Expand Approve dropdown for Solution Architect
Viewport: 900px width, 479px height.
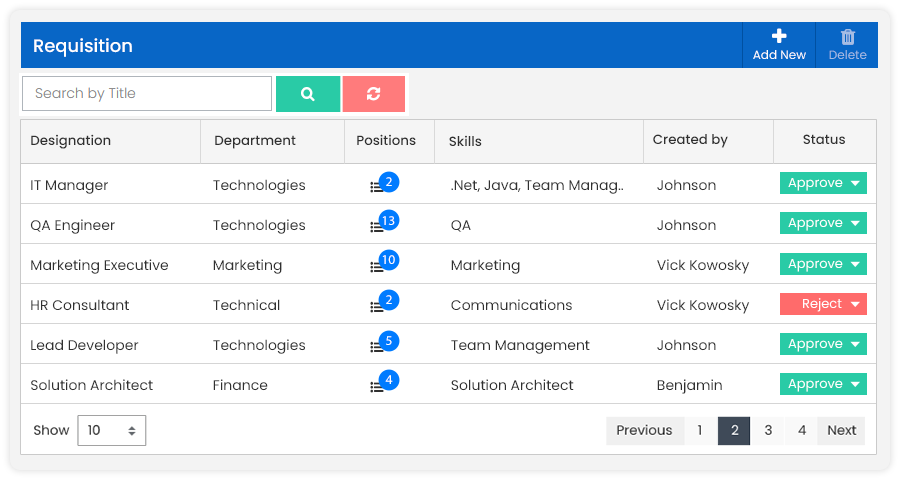point(855,384)
